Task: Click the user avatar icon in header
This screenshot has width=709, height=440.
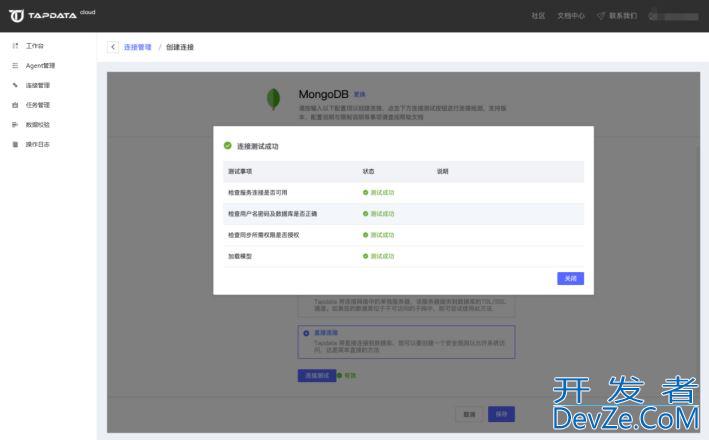Action: pos(653,16)
